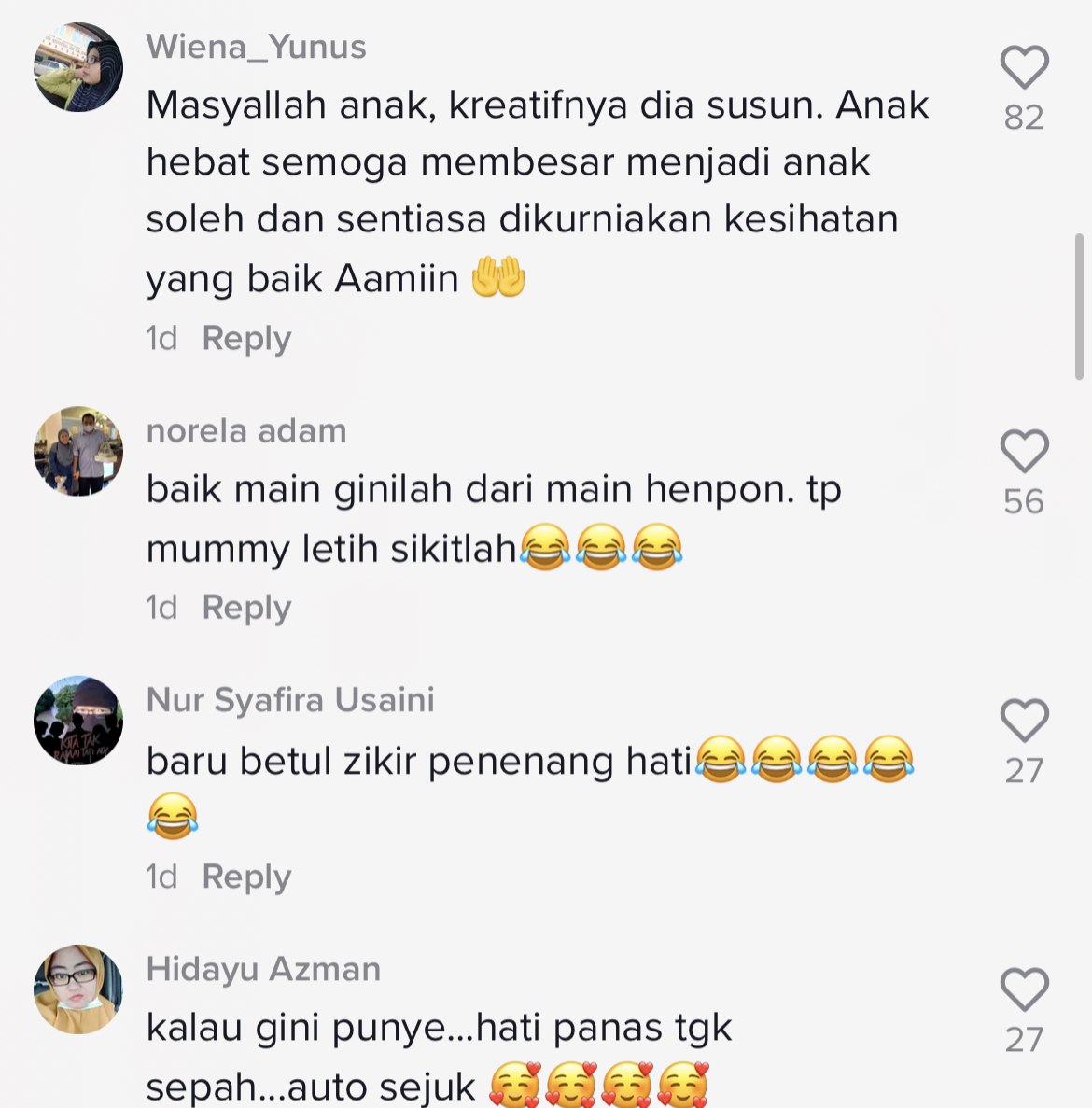Open the Wiena_Yunus username link
The height and width of the screenshot is (1108, 1092).
257,48
